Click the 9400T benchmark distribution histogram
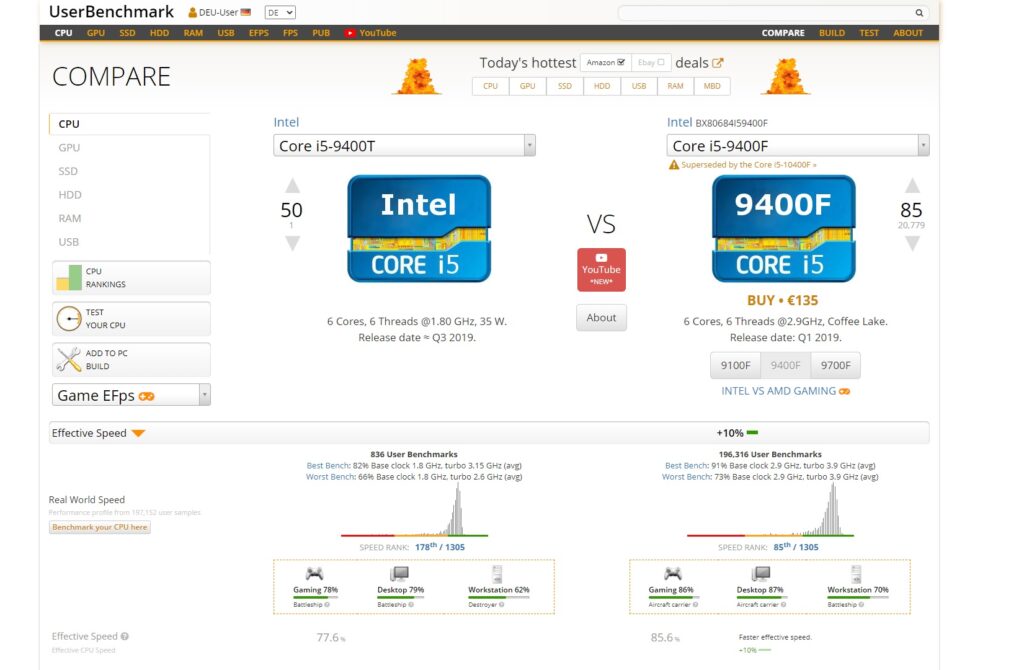 coord(414,511)
